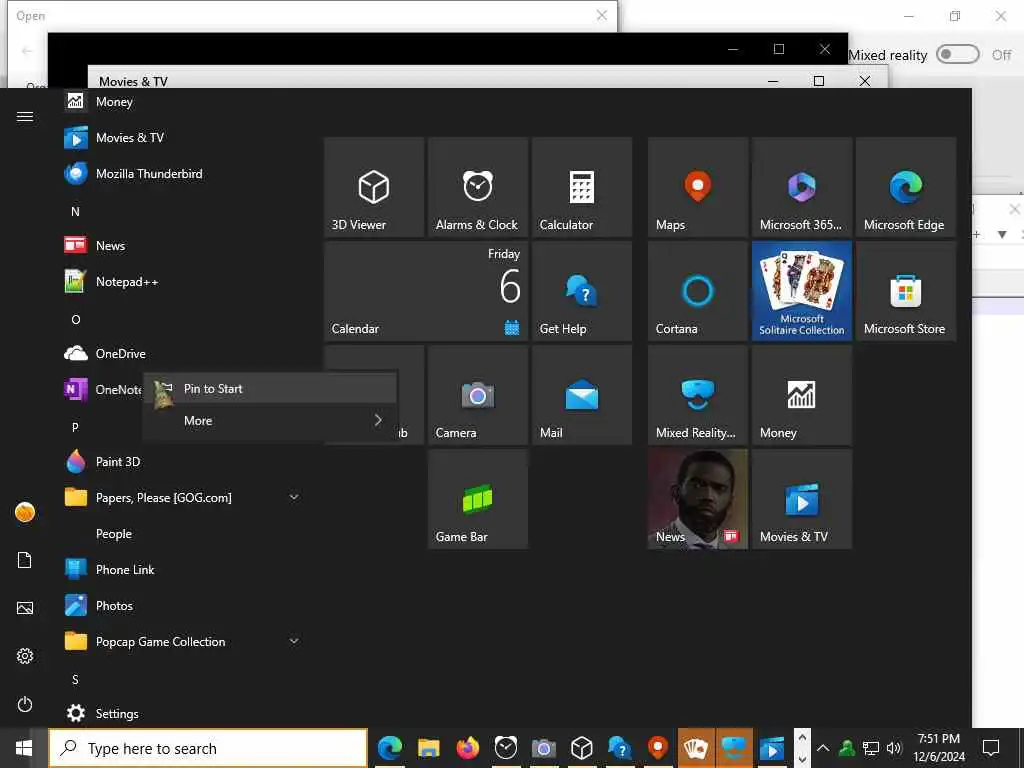Expand the Papers, Please [GOG.com] folder
The width and height of the screenshot is (1024, 768).
point(183,498)
